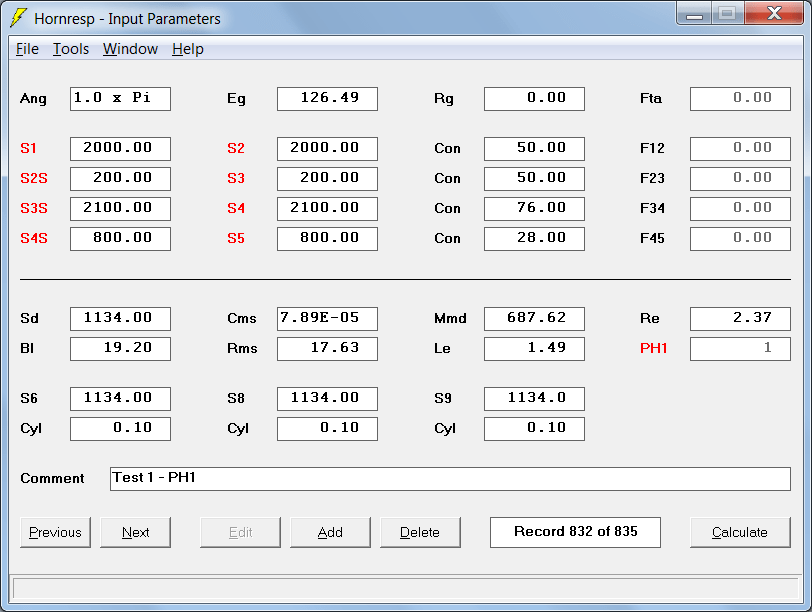Open the File menu
This screenshot has width=812, height=612.
(27, 49)
